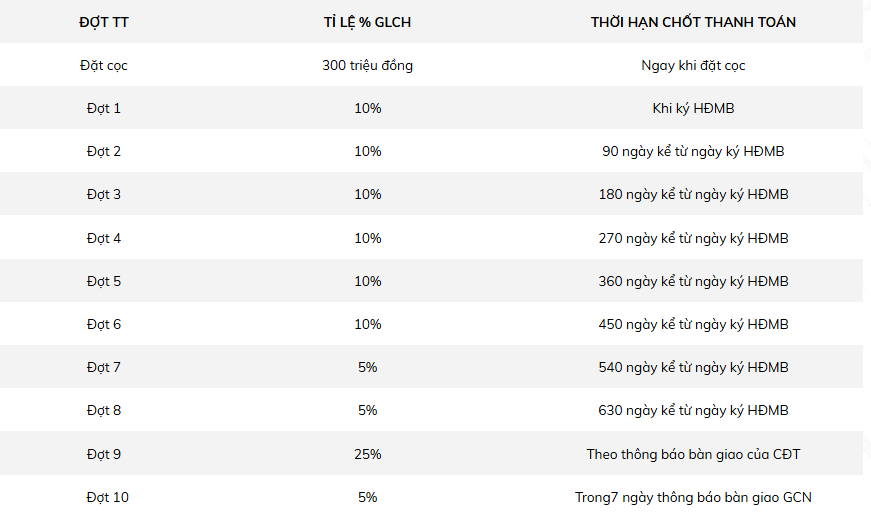The width and height of the screenshot is (871, 532).
Task: Select the "Ngay khi đặt cọc" cell
Action: (693, 65)
